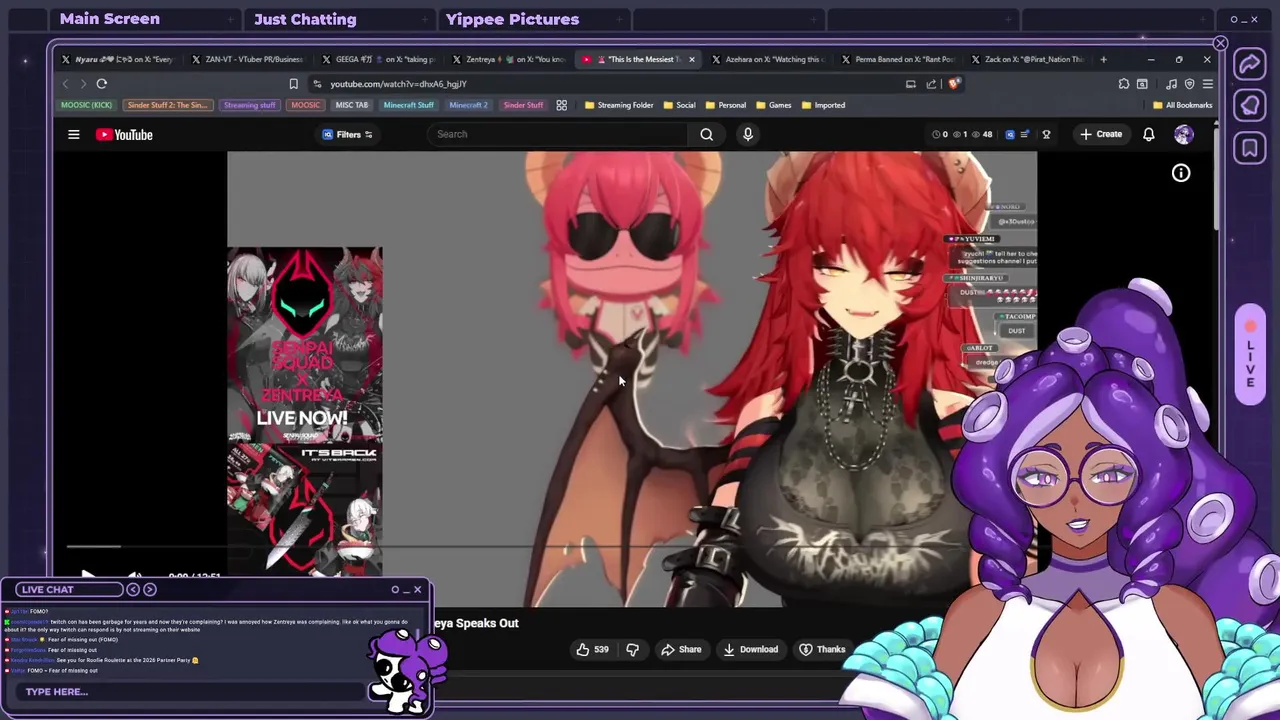The image size is (1280, 720).
Task: Click the Brave Shields lion icon
Action: pos(953,84)
